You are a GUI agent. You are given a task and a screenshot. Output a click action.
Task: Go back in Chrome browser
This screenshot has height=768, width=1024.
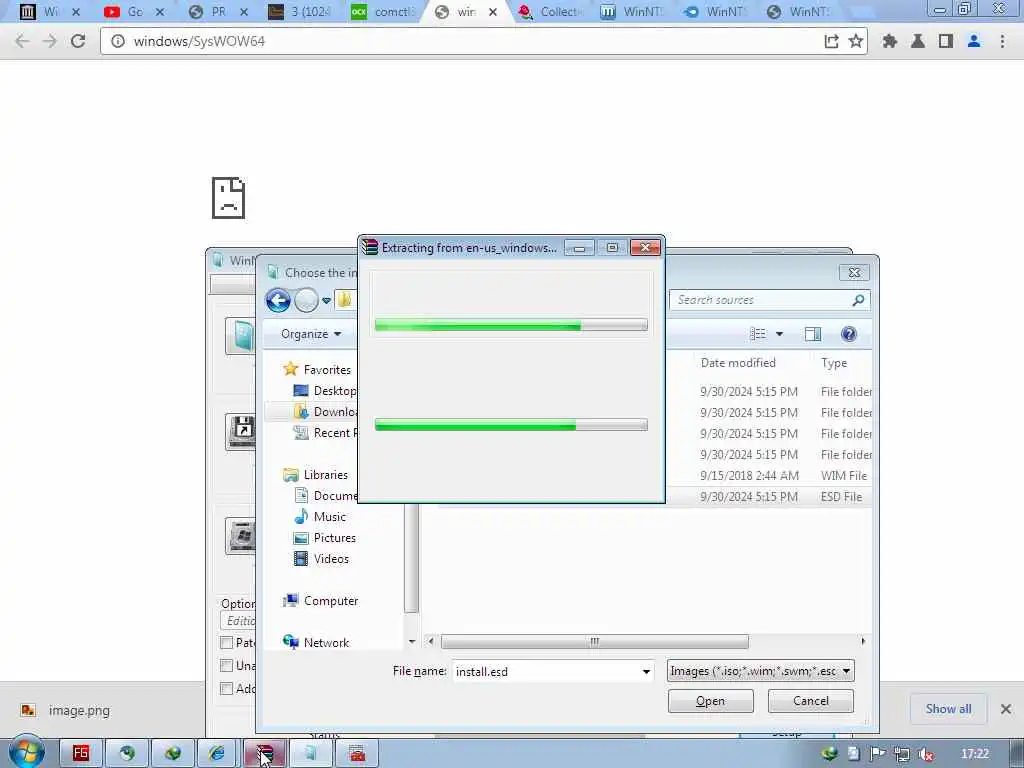point(22,41)
